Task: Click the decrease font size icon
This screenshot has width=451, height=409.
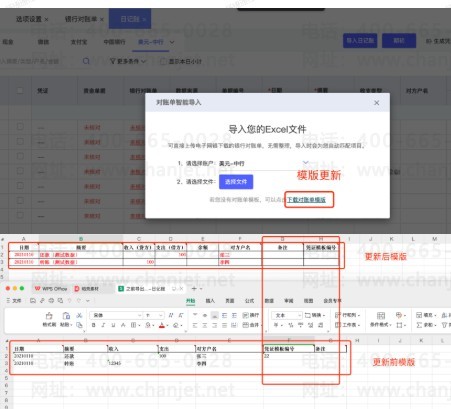Action: 181,315
